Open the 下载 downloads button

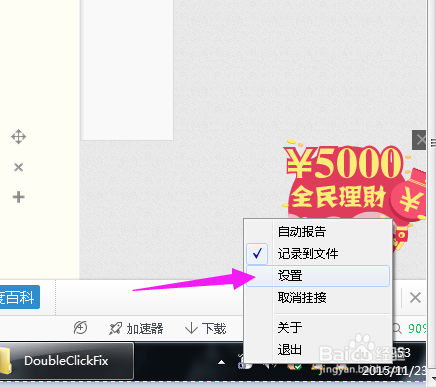pos(206,329)
